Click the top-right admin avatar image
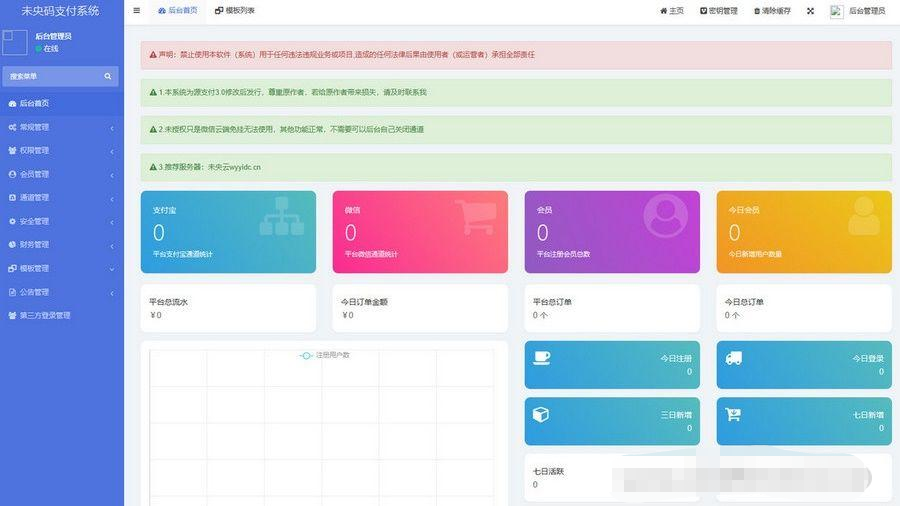 coord(836,11)
